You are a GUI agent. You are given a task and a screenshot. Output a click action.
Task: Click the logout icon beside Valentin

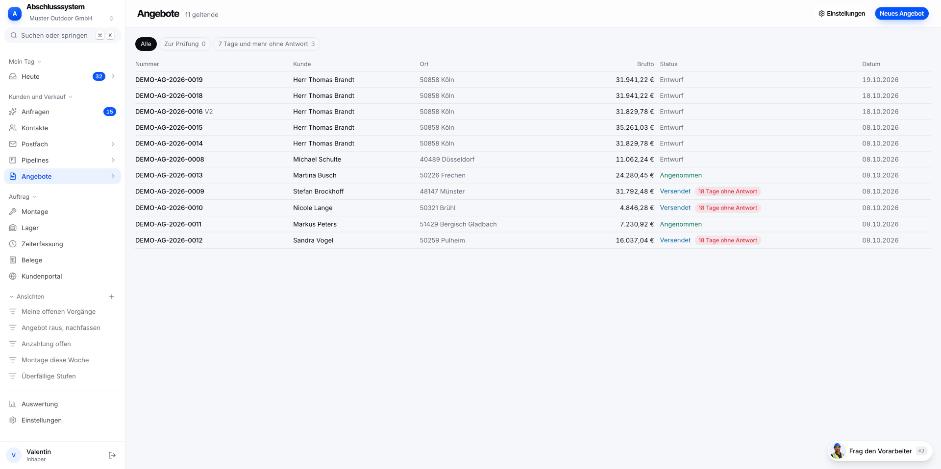click(112, 455)
